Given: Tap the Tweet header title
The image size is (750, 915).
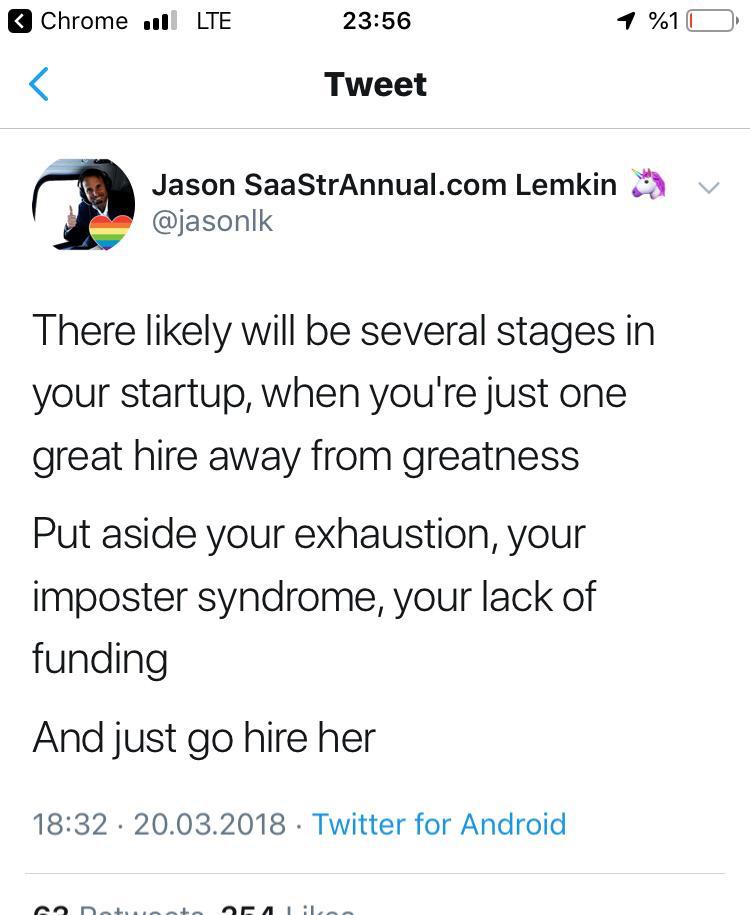Looking at the screenshot, I should (375, 84).
